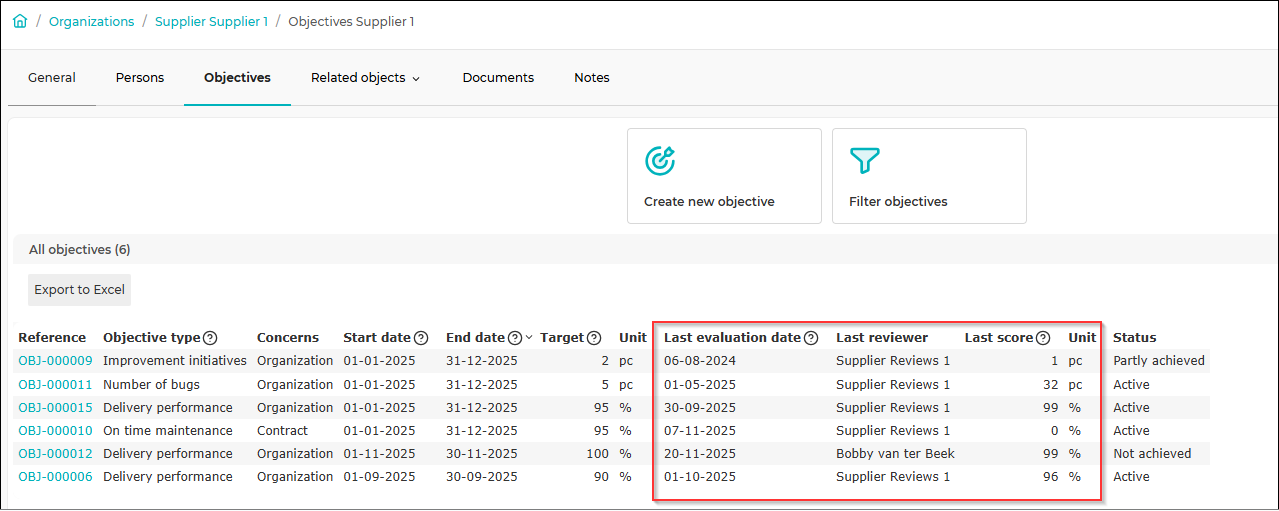Switch to the General tab

pos(52,77)
